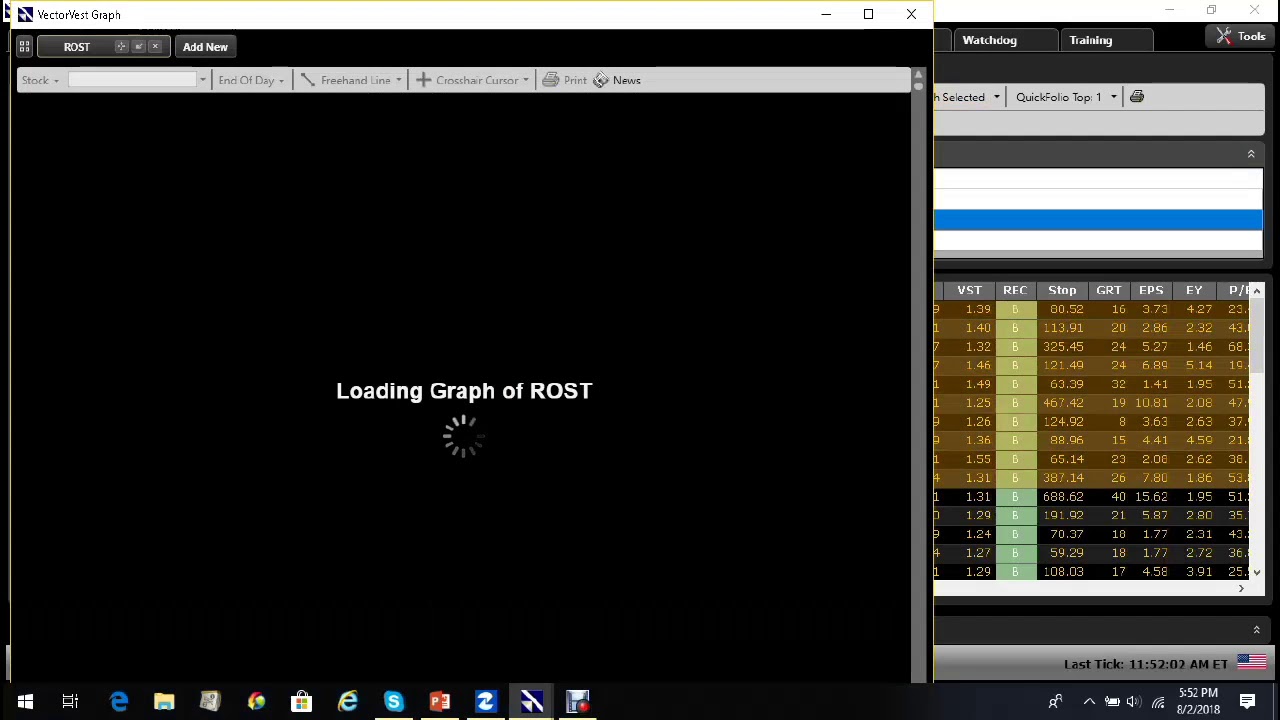This screenshot has width=1280, height=720.
Task: Open the QuickFolio Top: 1 dropdown
Action: coord(1066,97)
